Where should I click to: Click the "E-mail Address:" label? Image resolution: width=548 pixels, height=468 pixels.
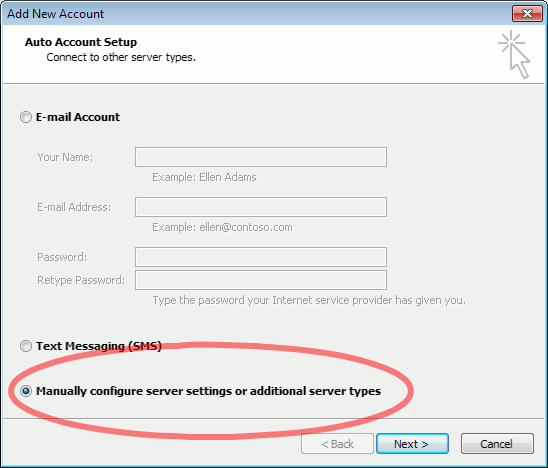click(74, 207)
